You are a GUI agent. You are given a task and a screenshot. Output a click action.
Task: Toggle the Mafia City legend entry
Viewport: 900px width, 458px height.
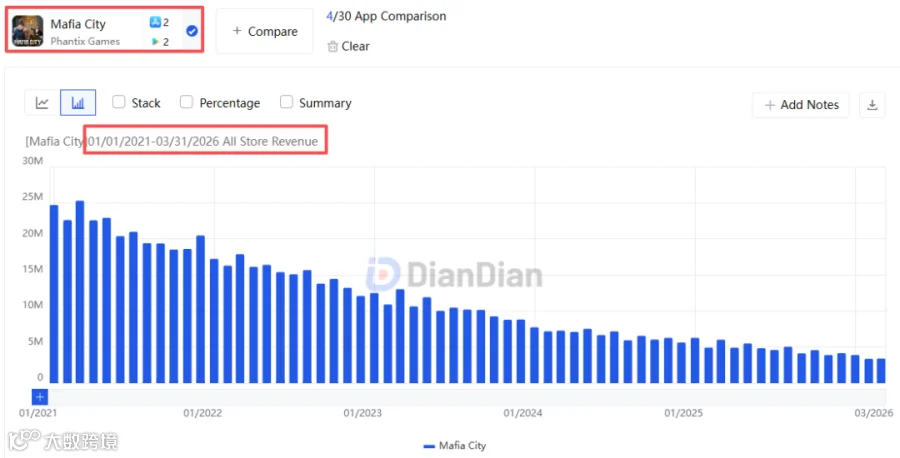454,445
